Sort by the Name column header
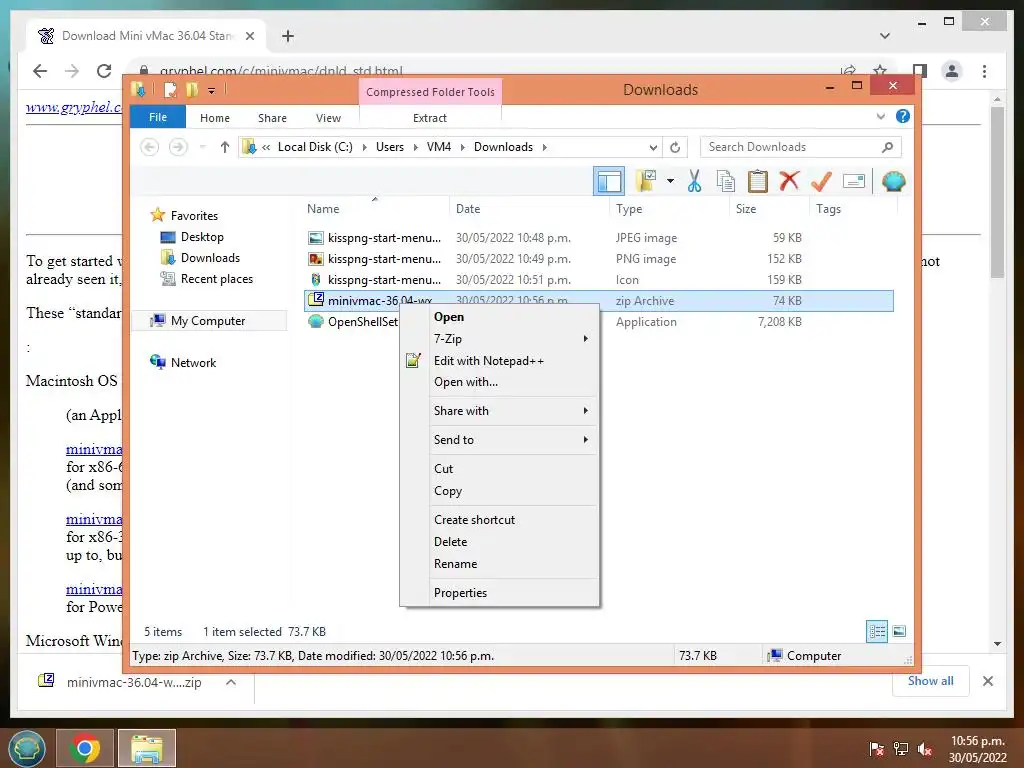Viewport: 1024px width, 768px height. point(323,209)
